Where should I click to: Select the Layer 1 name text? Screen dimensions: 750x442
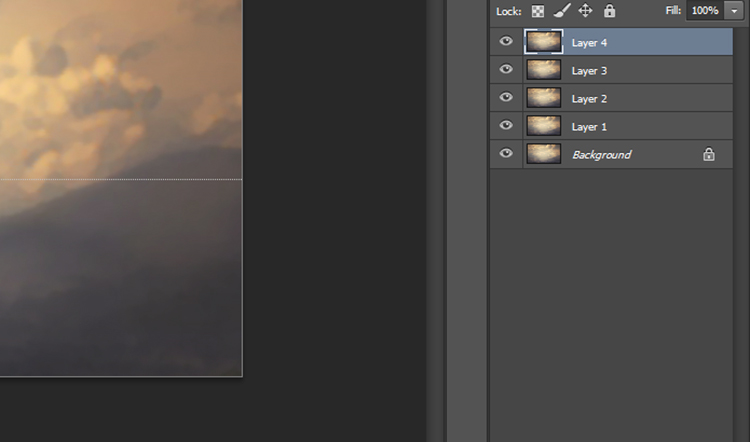click(589, 127)
